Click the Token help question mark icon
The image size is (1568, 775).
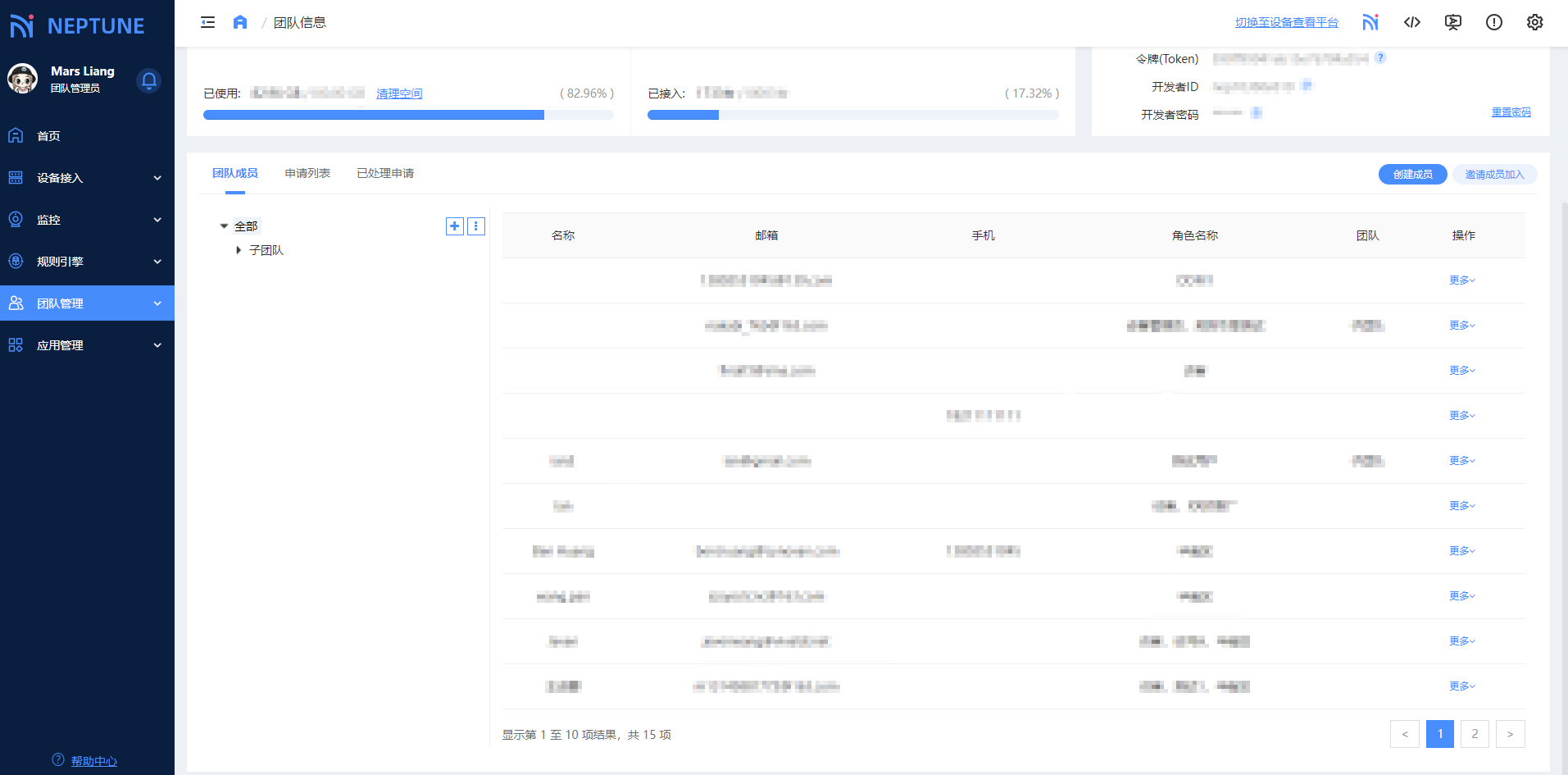point(1380,57)
